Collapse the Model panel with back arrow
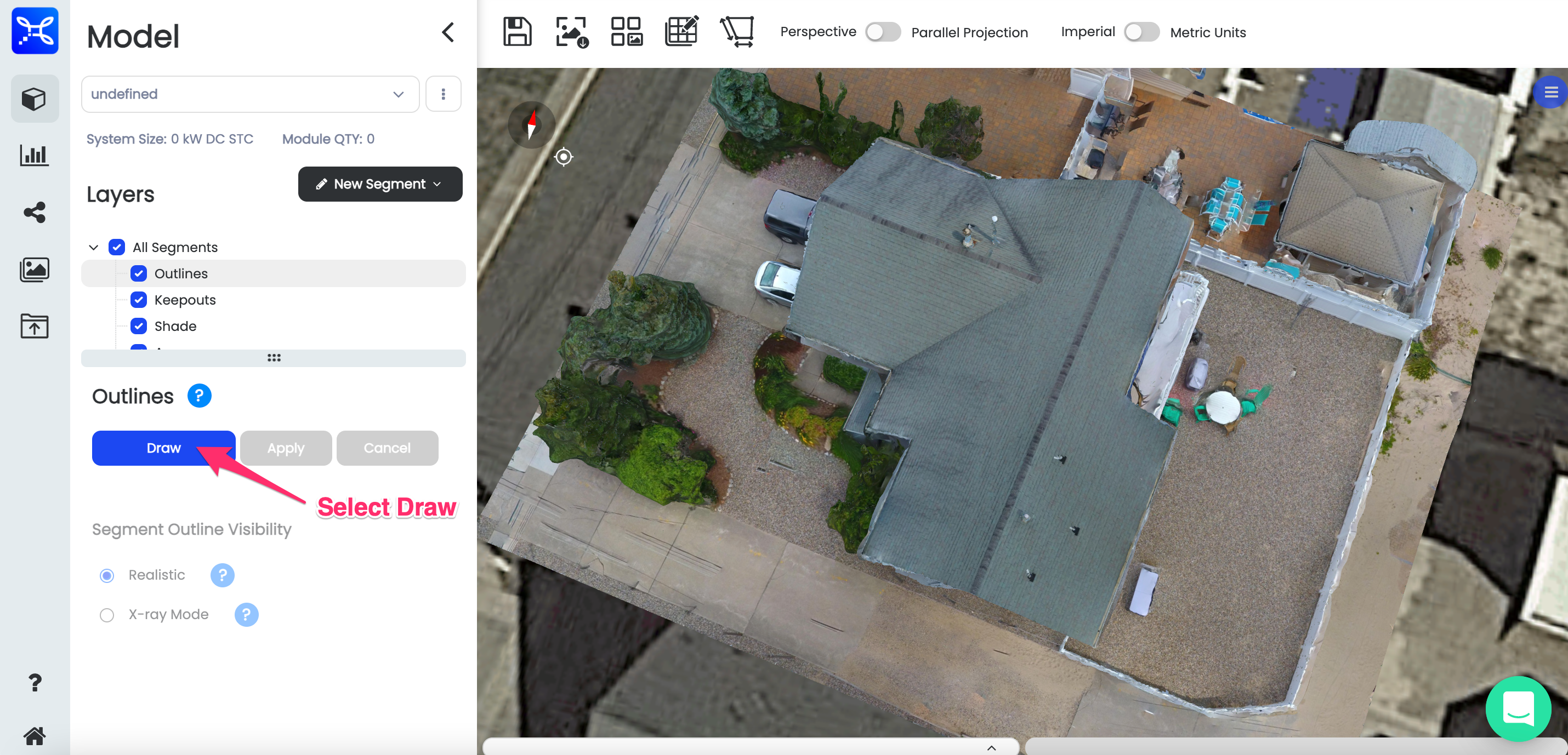Viewport: 1568px width, 755px height. click(448, 32)
